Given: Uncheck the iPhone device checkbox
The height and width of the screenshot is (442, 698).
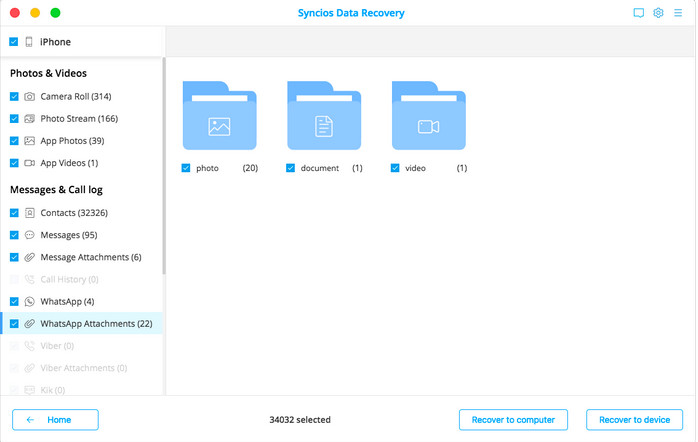Looking at the screenshot, I should coord(14,42).
